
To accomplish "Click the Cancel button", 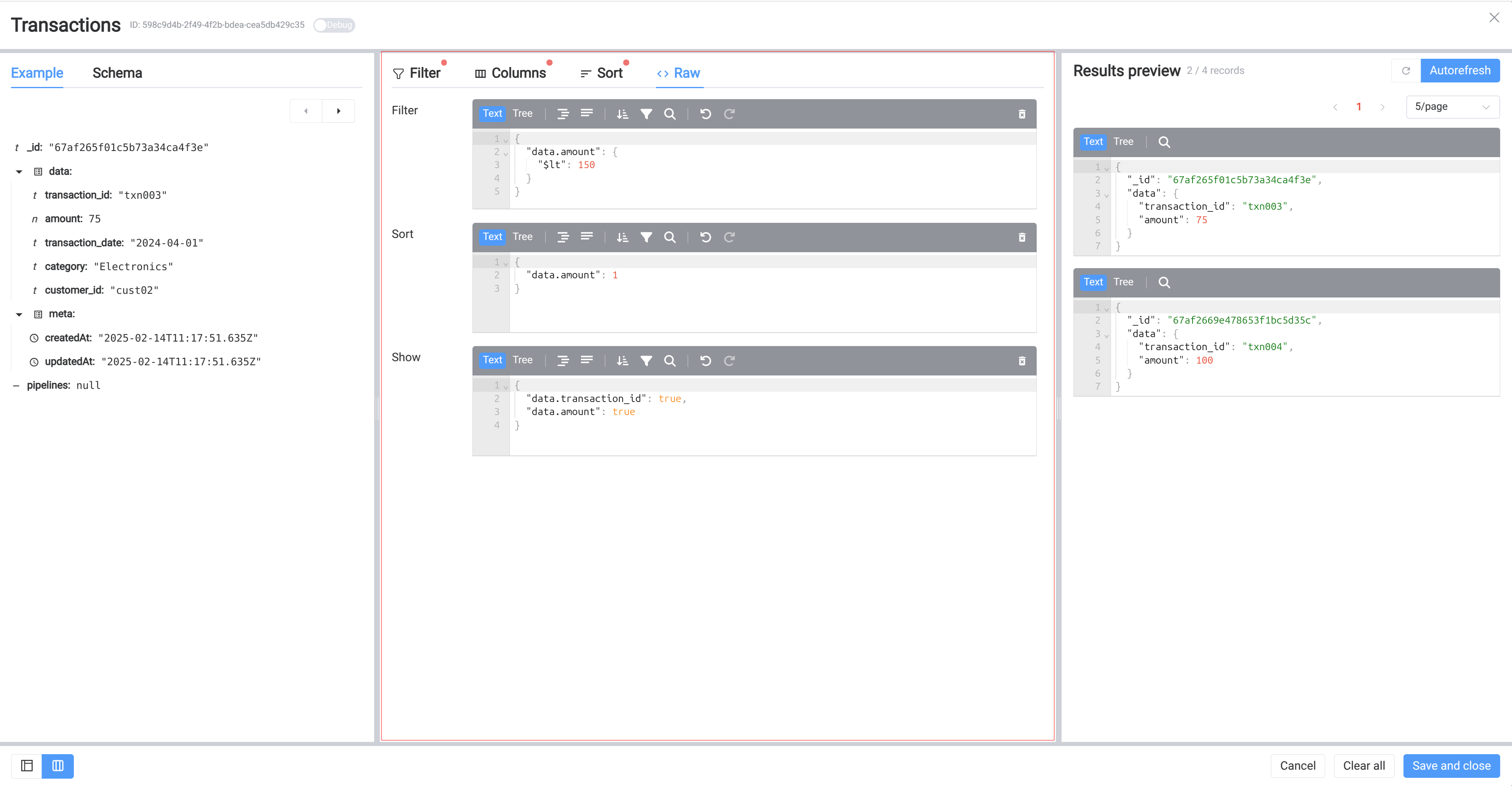I will click(x=1298, y=766).
